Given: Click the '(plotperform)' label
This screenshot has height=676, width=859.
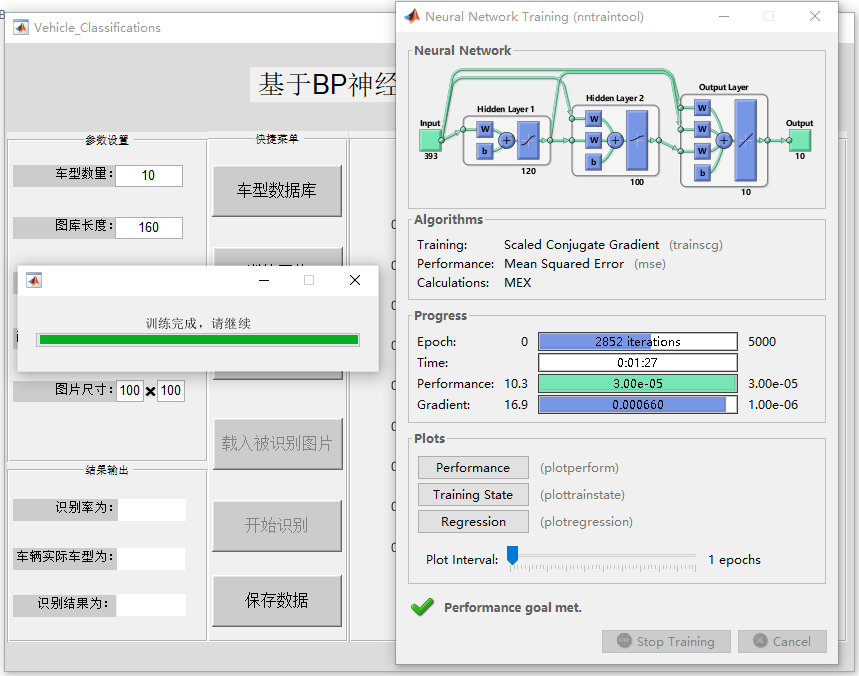Looking at the screenshot, I should (579, 468).
